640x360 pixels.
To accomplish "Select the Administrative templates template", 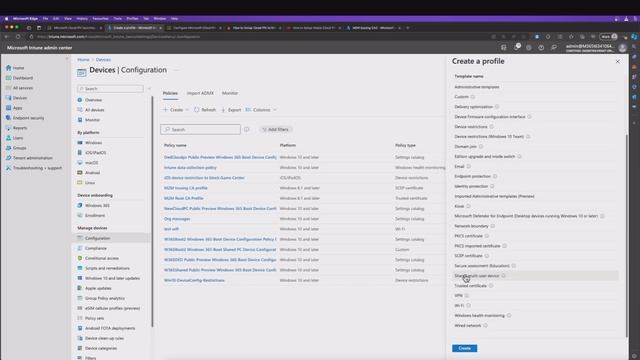I will click(477, 87).
